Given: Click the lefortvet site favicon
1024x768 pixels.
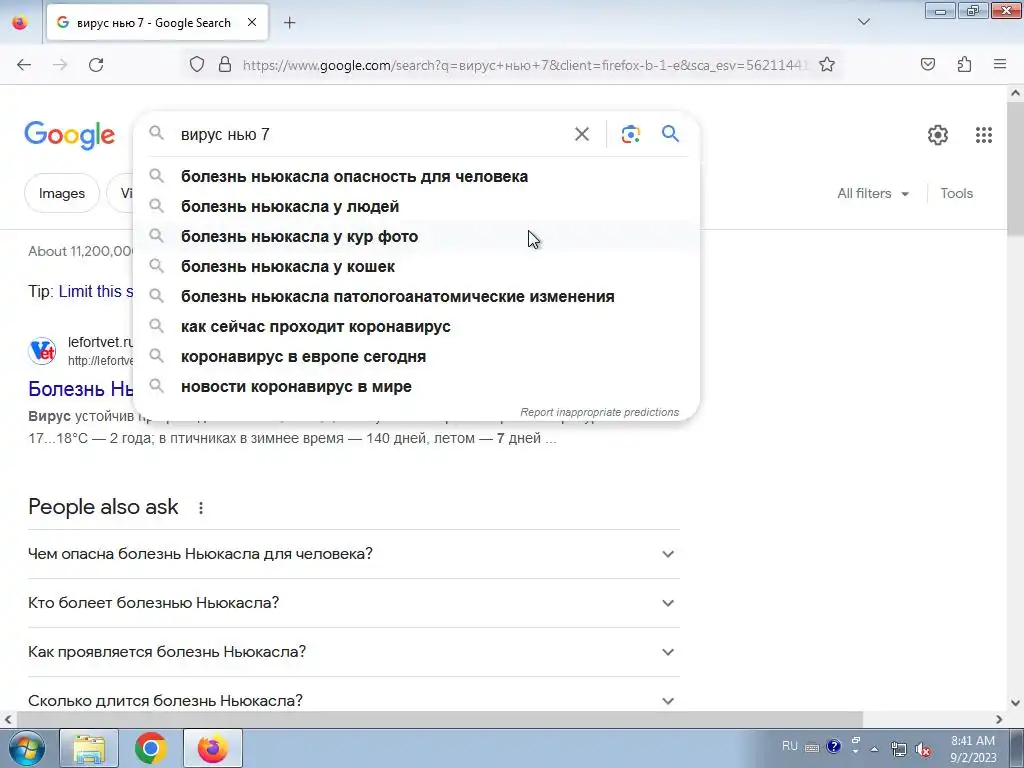Looking at the screenshot, I should (42, 351).
